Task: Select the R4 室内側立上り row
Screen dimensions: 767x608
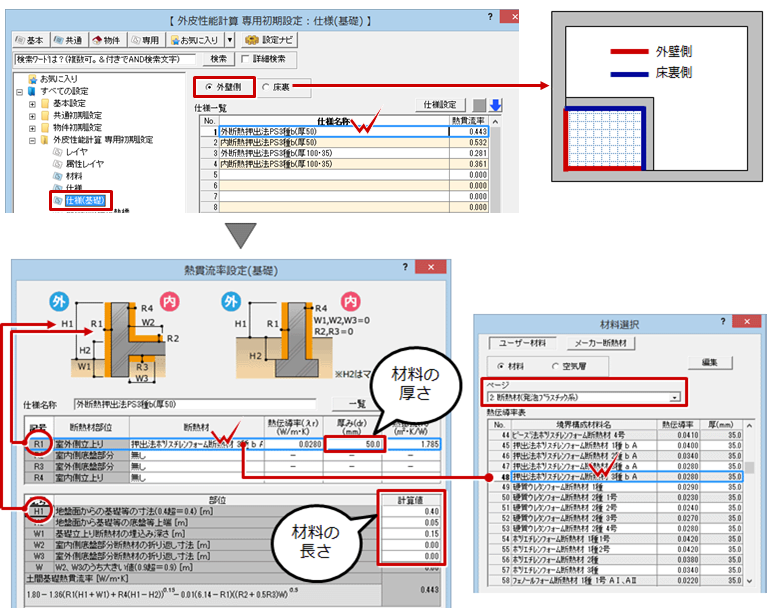Action: pyautogui.click(x=233, y=478)
